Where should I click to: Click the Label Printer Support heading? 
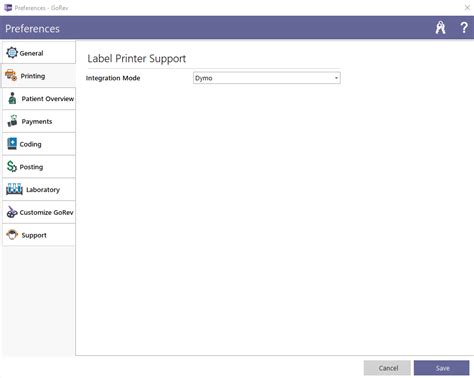coord(137,59)
